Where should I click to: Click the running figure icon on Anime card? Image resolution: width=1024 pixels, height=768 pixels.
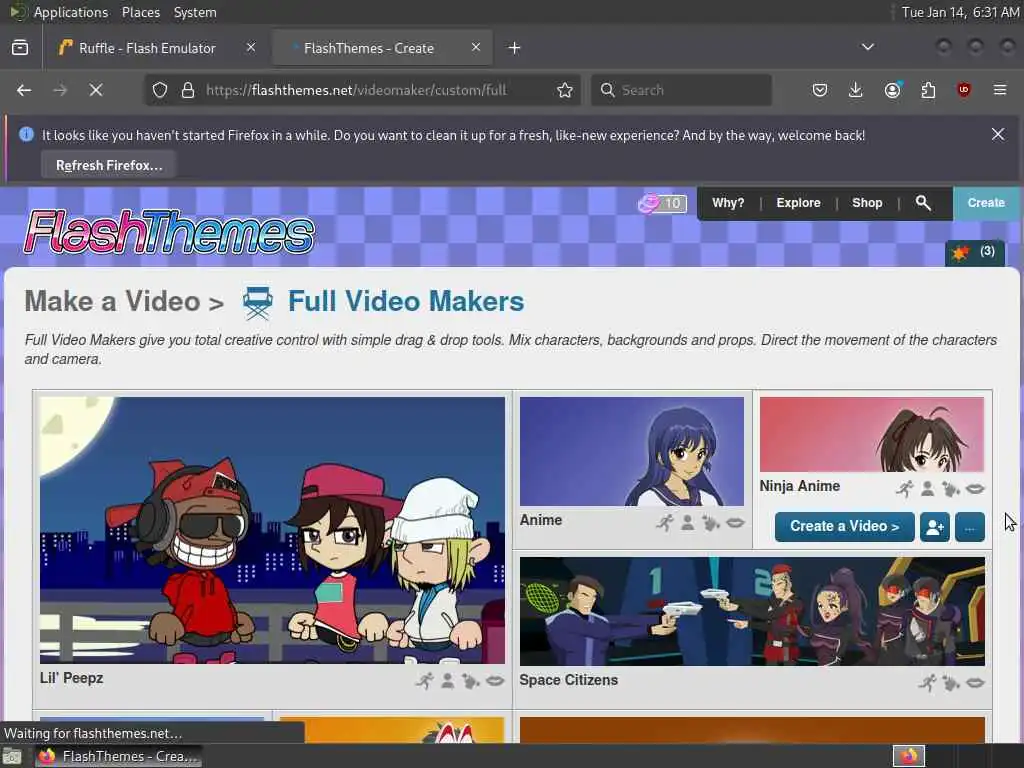coord(665,522)
